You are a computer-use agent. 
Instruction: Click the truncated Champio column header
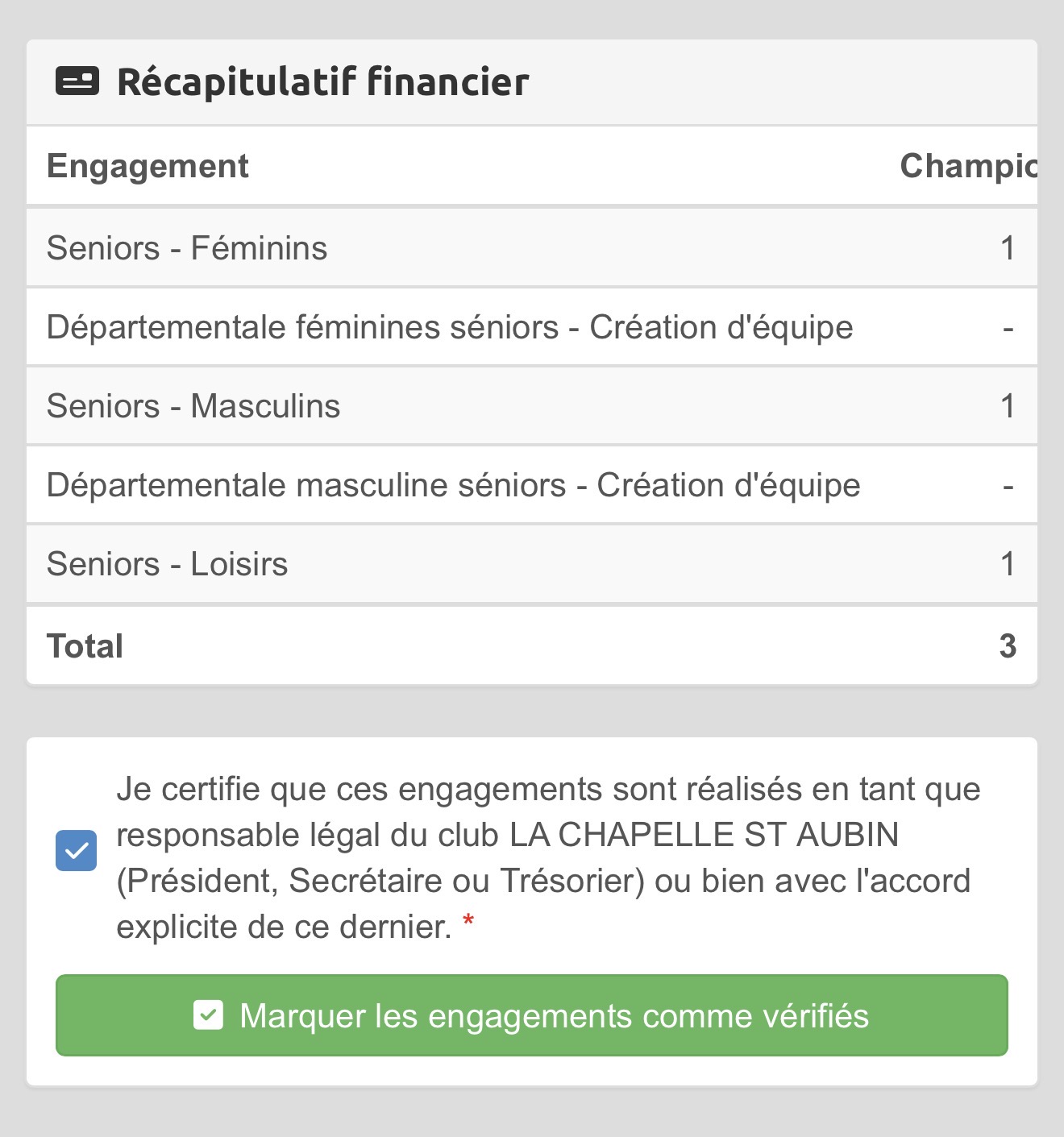(x=968, y=166)
